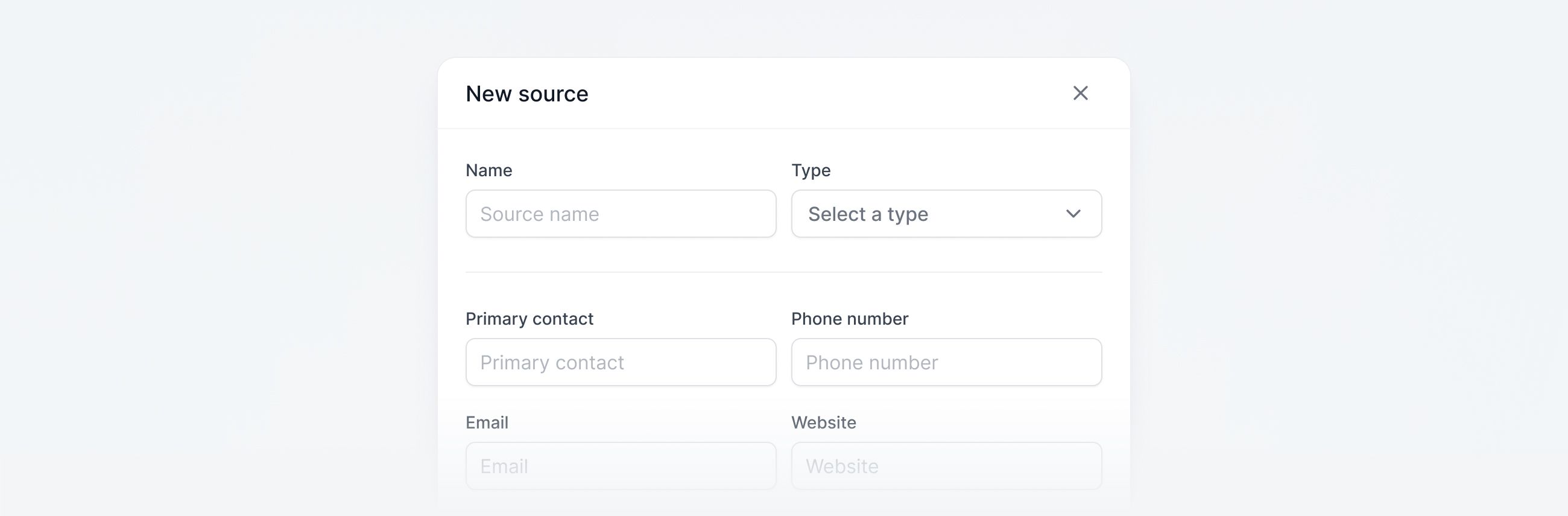Click the Primary contact label
The image size is (1568, 516).
(529, 319)
